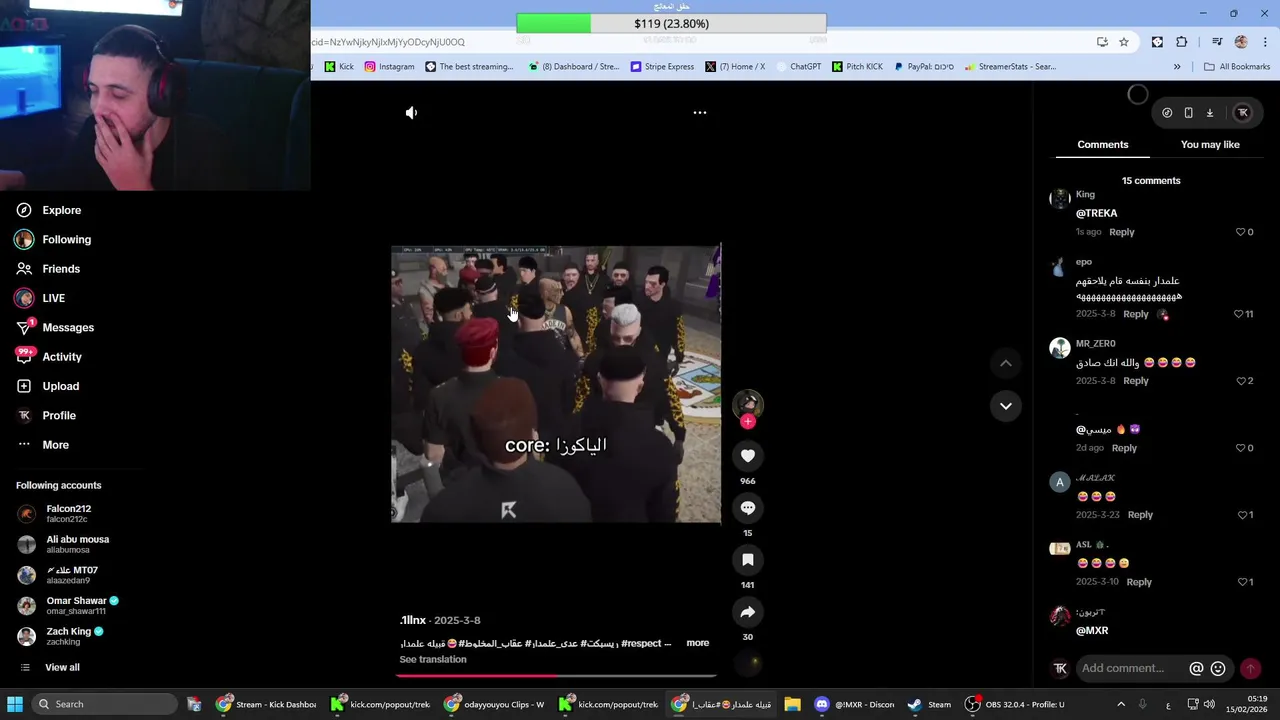Image resolution: width=1280 pixels, height=720 pixels.
Task: Open the creator's avatar beside the video
Action: point(748,403)
